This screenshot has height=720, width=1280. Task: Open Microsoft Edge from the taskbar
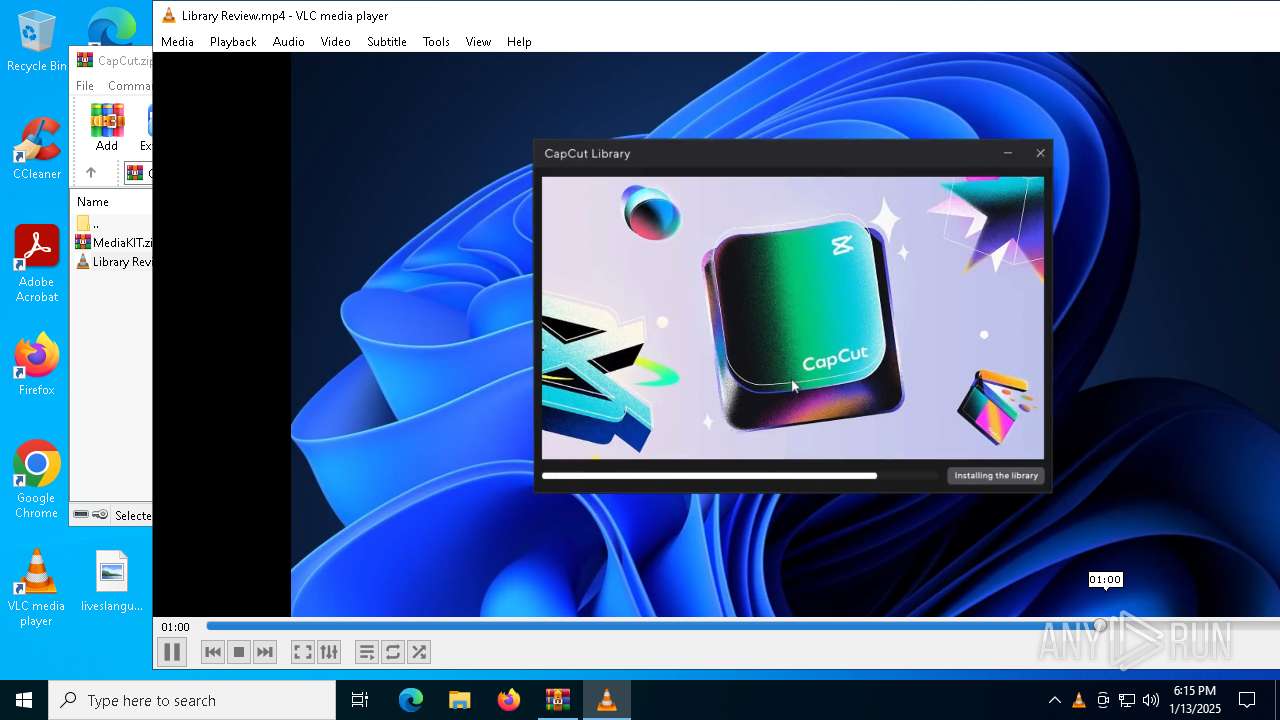pos(411,700)
